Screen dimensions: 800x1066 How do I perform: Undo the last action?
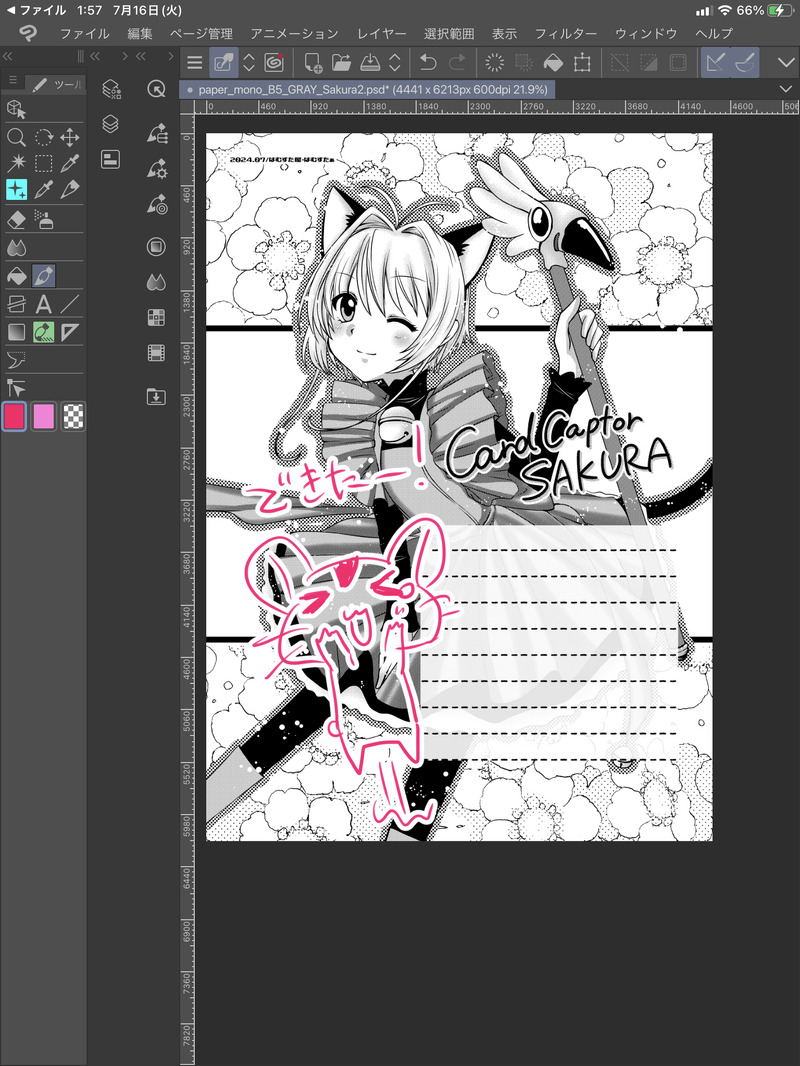pos(428,63)
